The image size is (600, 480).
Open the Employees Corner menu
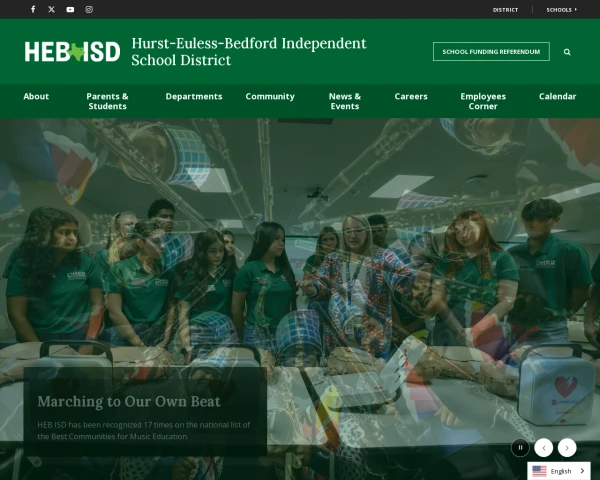click(483, 101)
